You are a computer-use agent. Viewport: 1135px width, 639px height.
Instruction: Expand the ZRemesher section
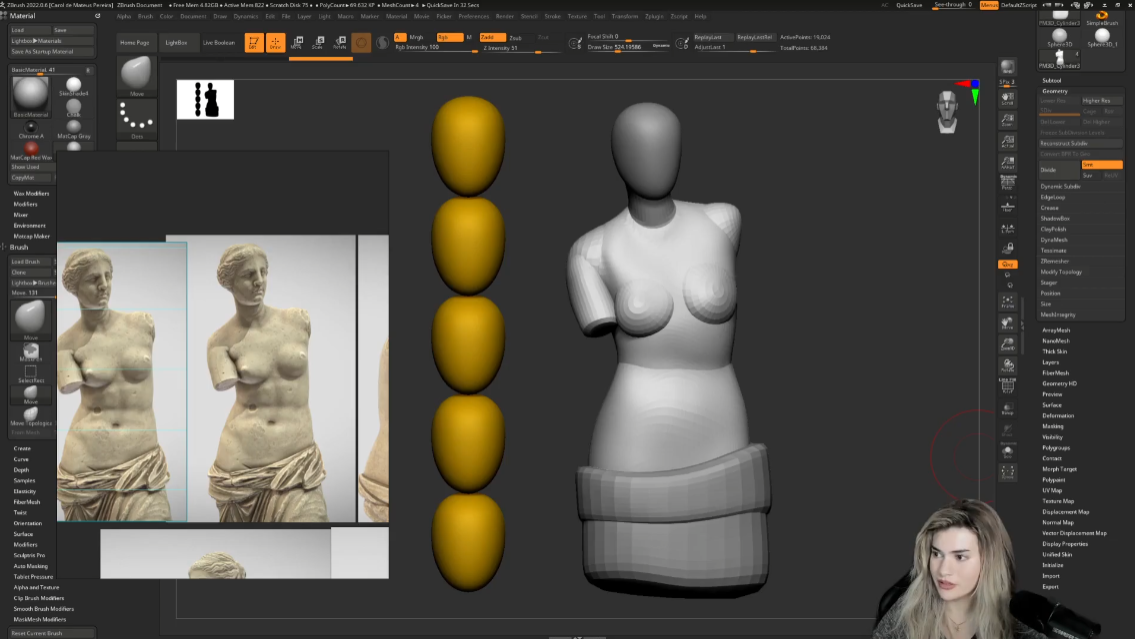[x=1055, y=261]
